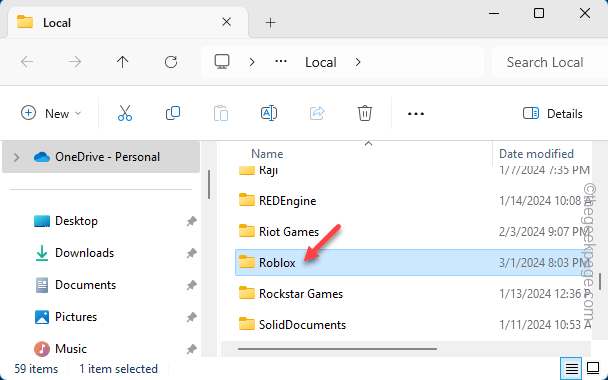Open Music in the navigation pane
This screenshot has height=380, width=608.
tap(71, 349)
